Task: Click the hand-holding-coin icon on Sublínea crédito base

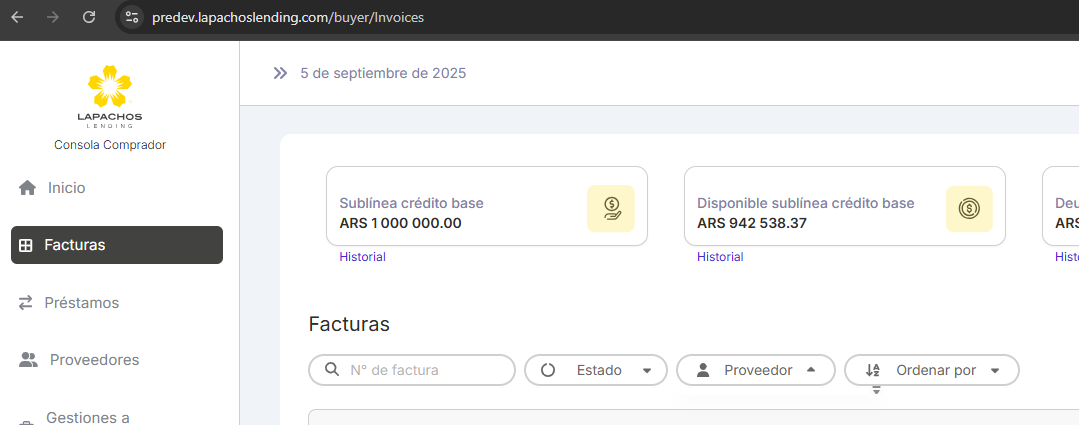Action: [610, 209]
